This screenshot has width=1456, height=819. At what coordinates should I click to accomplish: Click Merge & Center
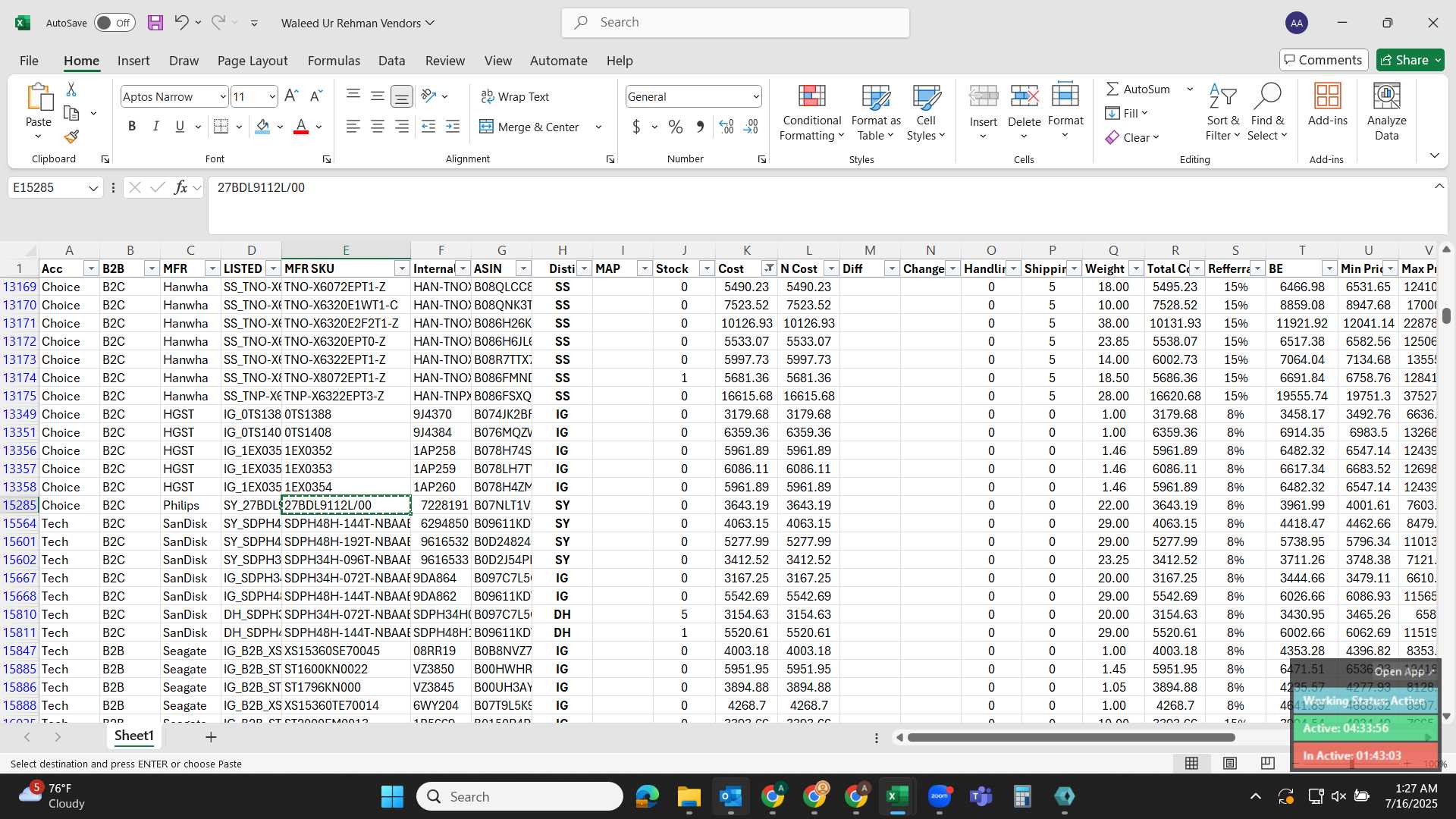point(529,127)
